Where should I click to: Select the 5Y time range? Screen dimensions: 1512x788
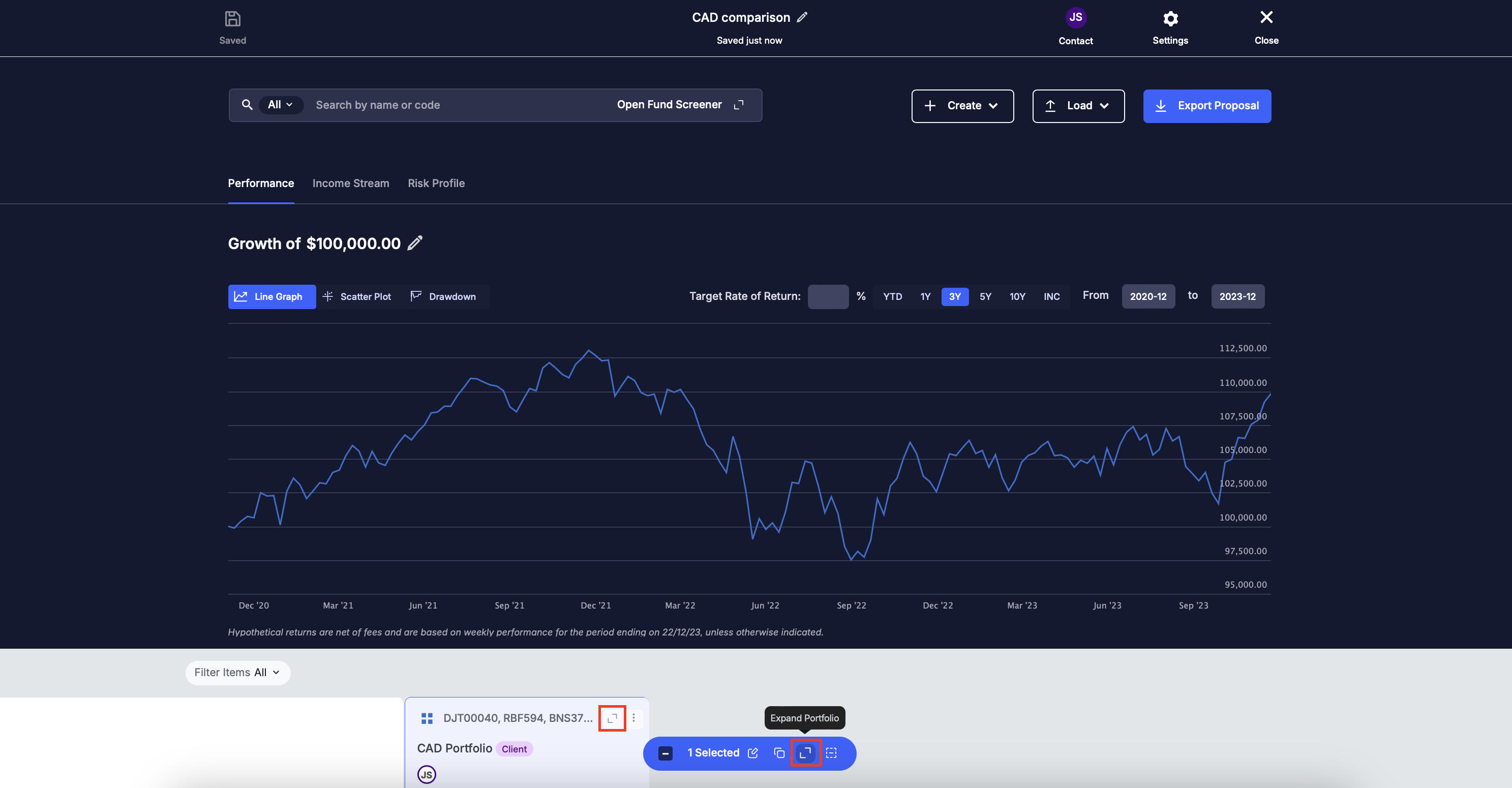pyautogui.click(x=985, y=296)
